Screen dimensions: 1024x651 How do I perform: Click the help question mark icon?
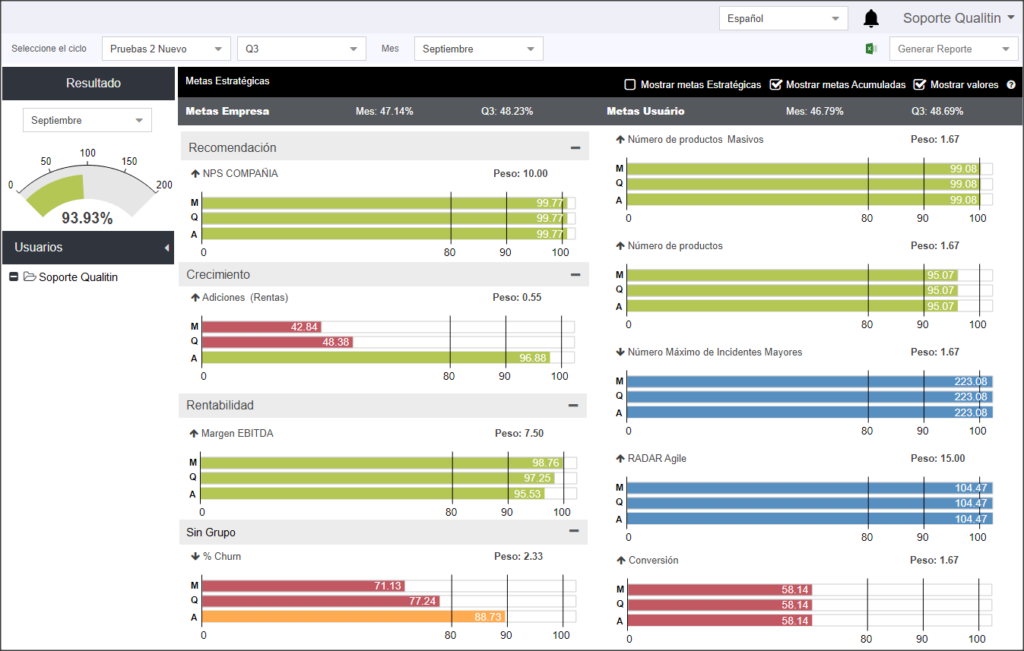tap(1011, 85)
